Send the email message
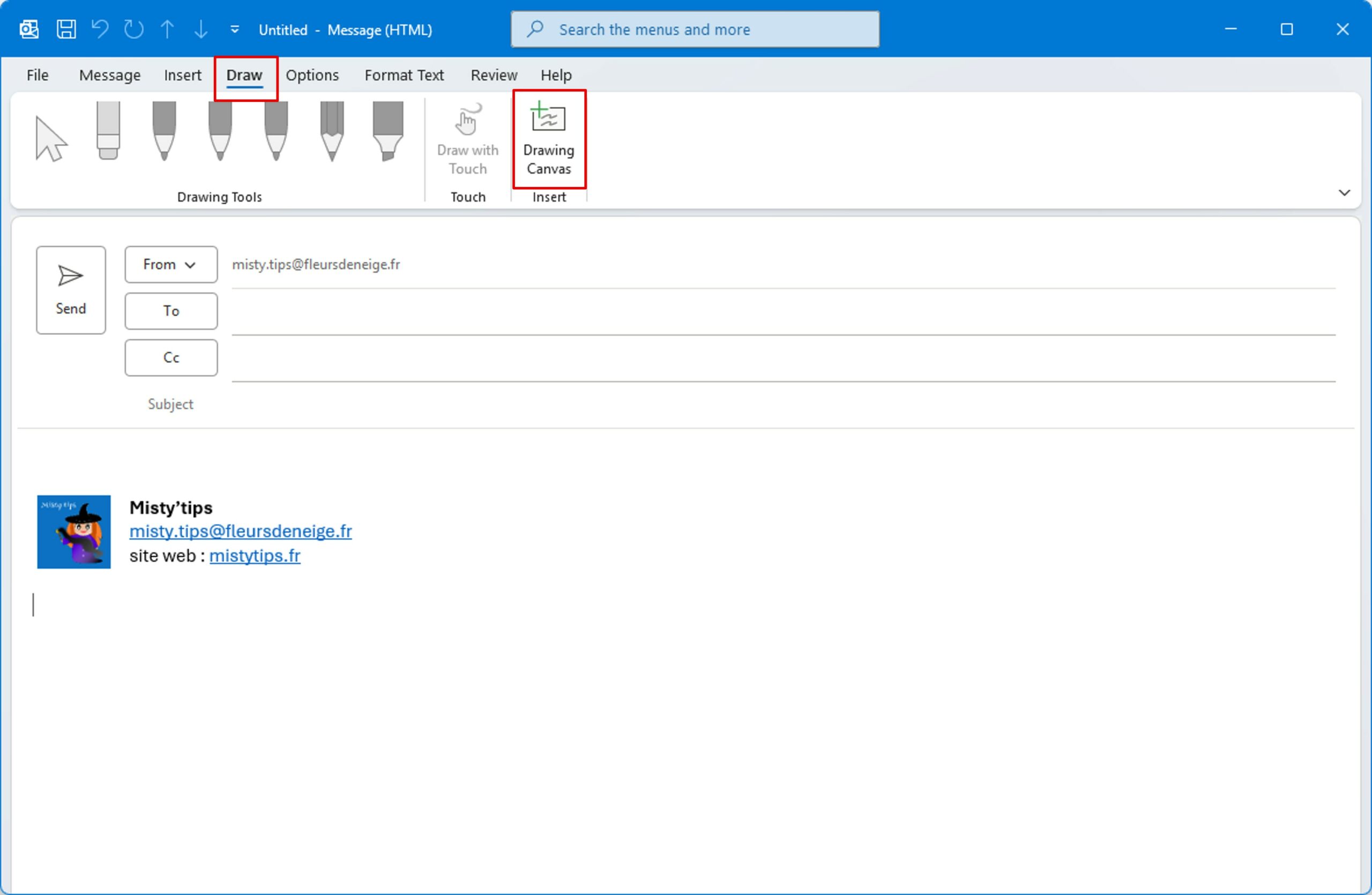 click(71, 290)
